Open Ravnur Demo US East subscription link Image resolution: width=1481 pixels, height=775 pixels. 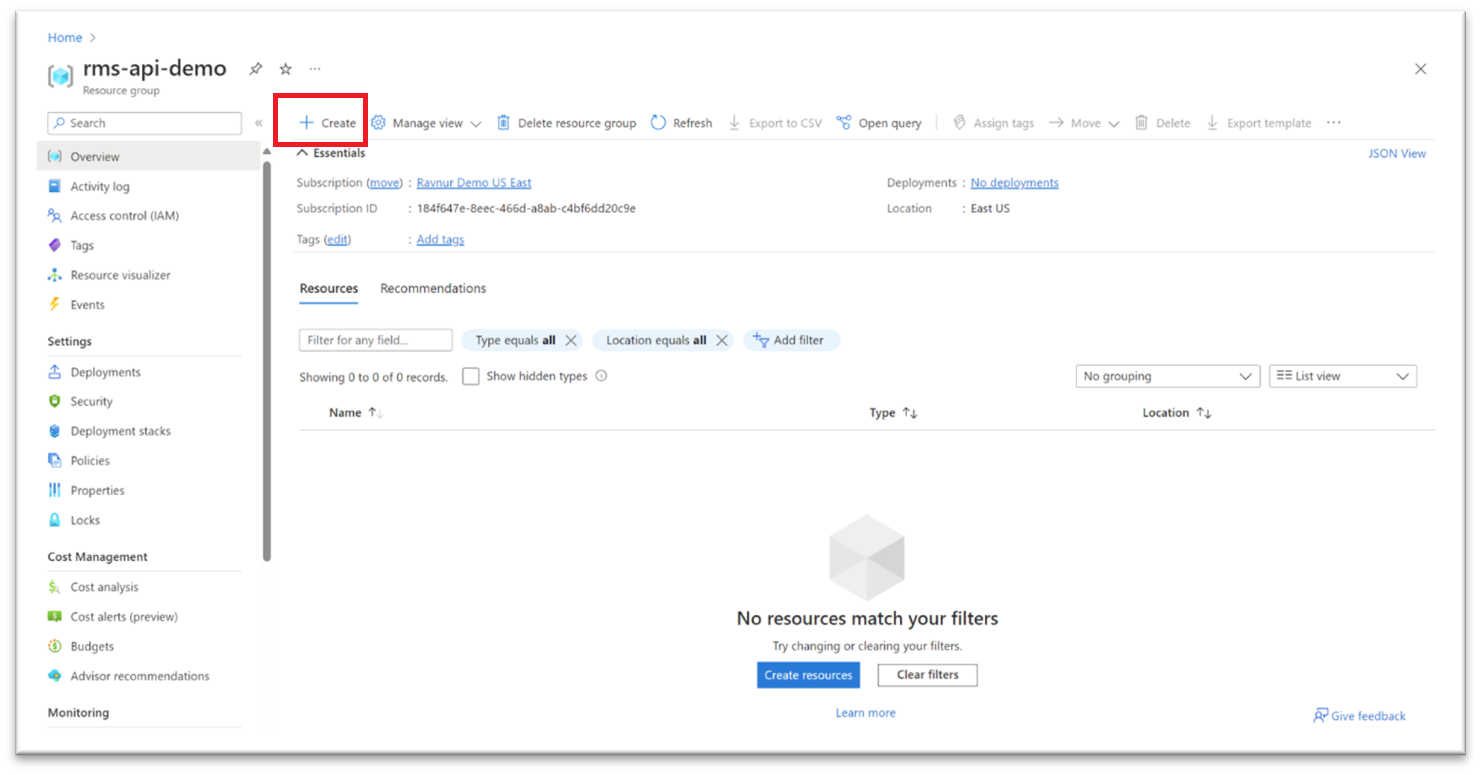474,183
